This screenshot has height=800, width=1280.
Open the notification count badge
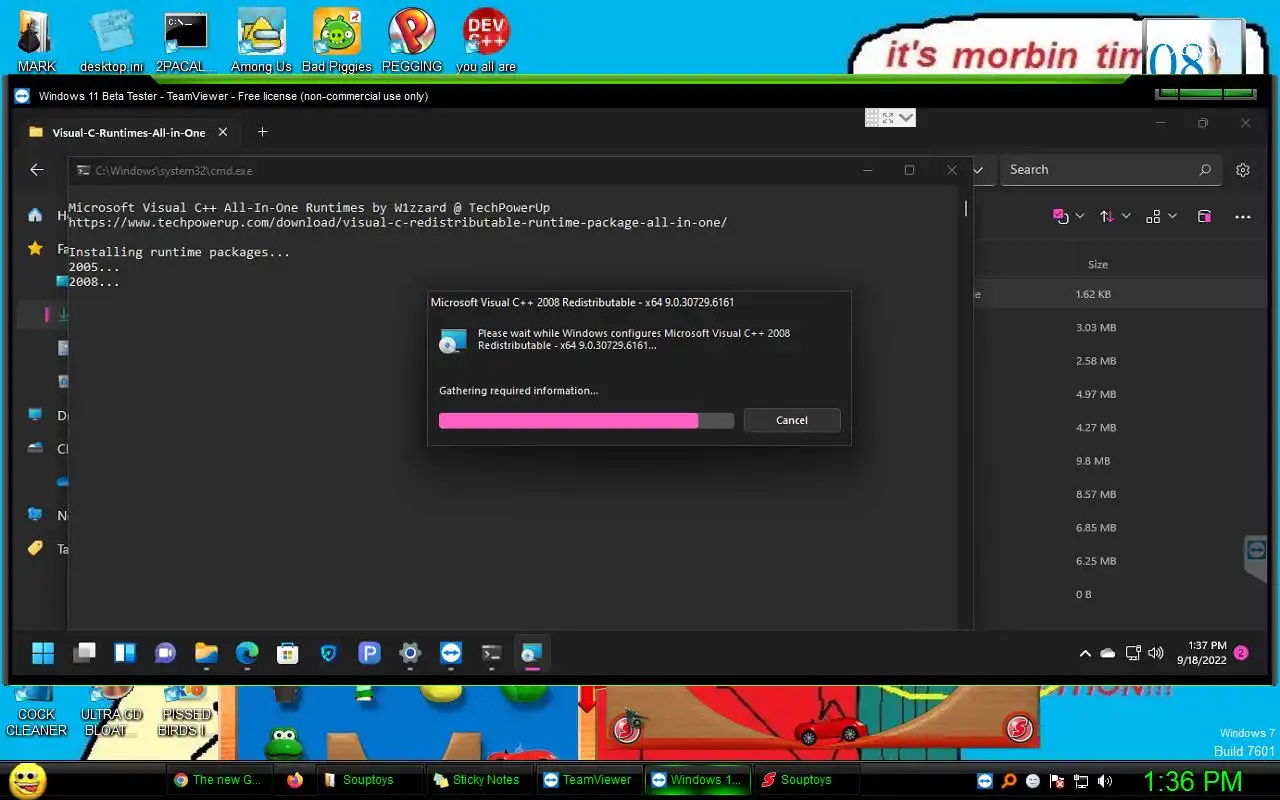point(1241,653)
